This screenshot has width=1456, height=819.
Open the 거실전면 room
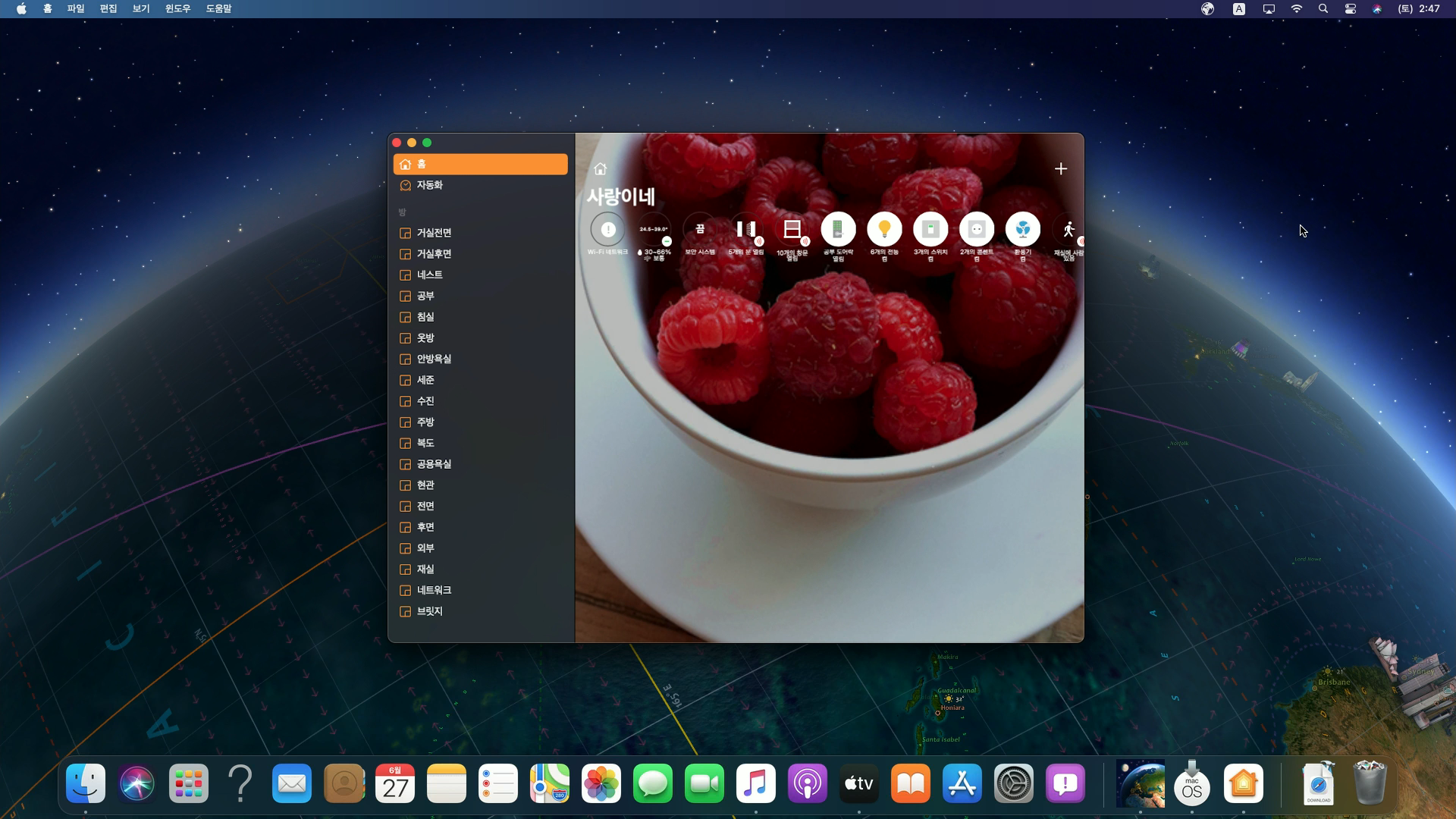click(434, 233)
